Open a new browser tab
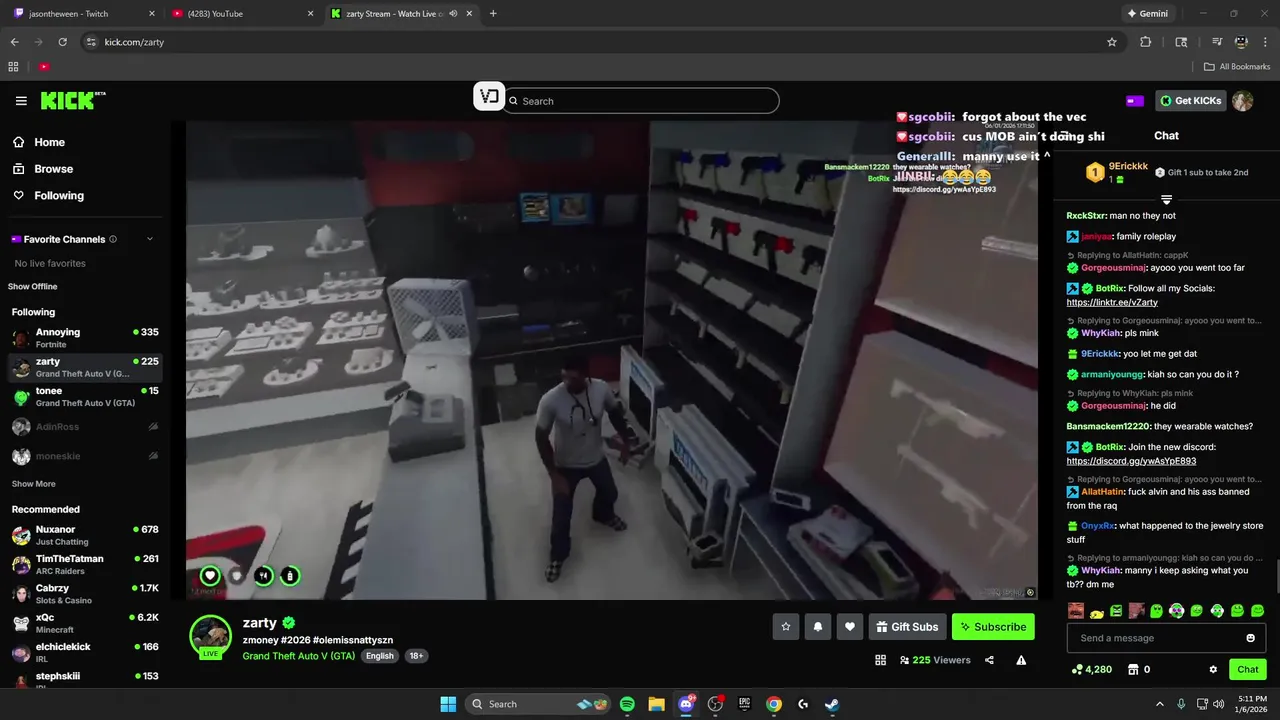The width and height of the screenshot is (1280, 720). pos(493,14)
